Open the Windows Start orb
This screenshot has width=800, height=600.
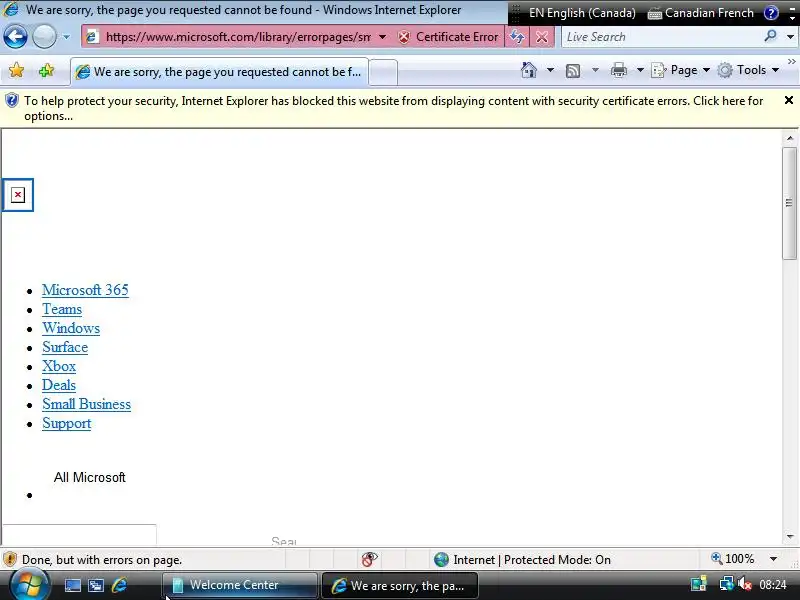(28, 585)
